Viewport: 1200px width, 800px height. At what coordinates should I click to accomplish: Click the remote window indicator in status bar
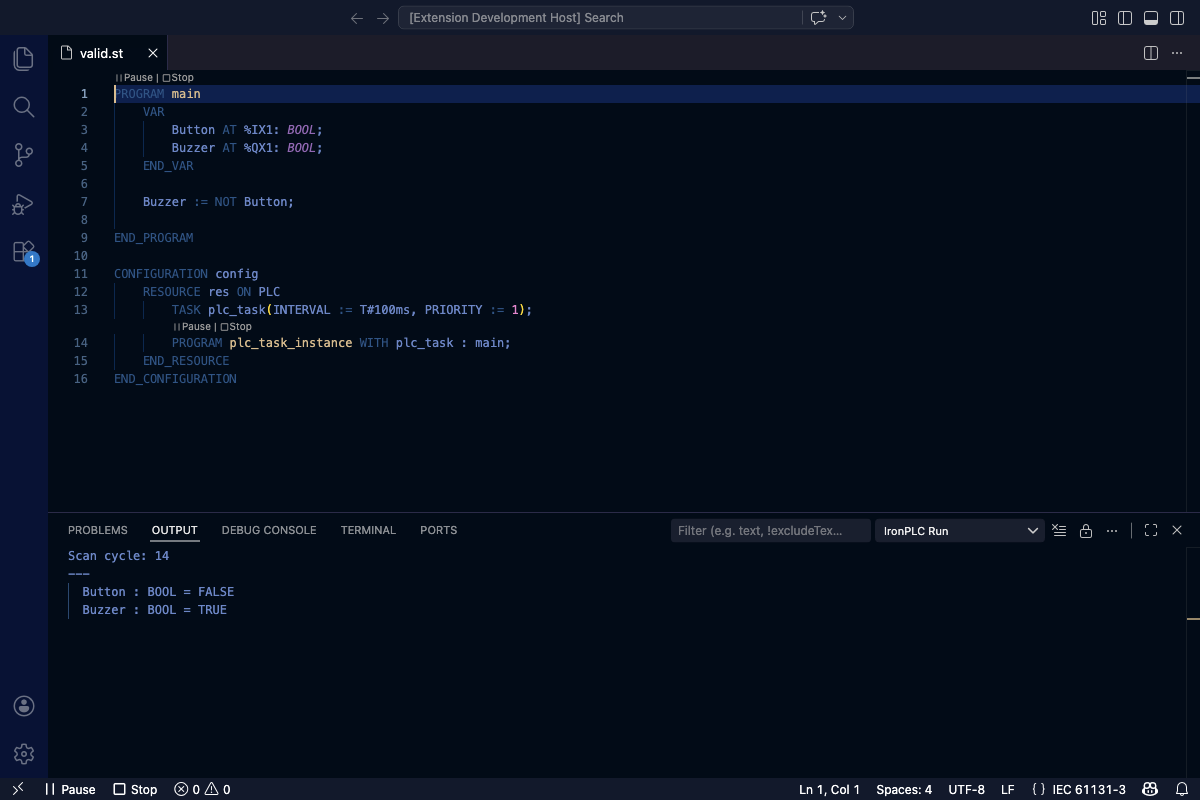pos(17,789)
